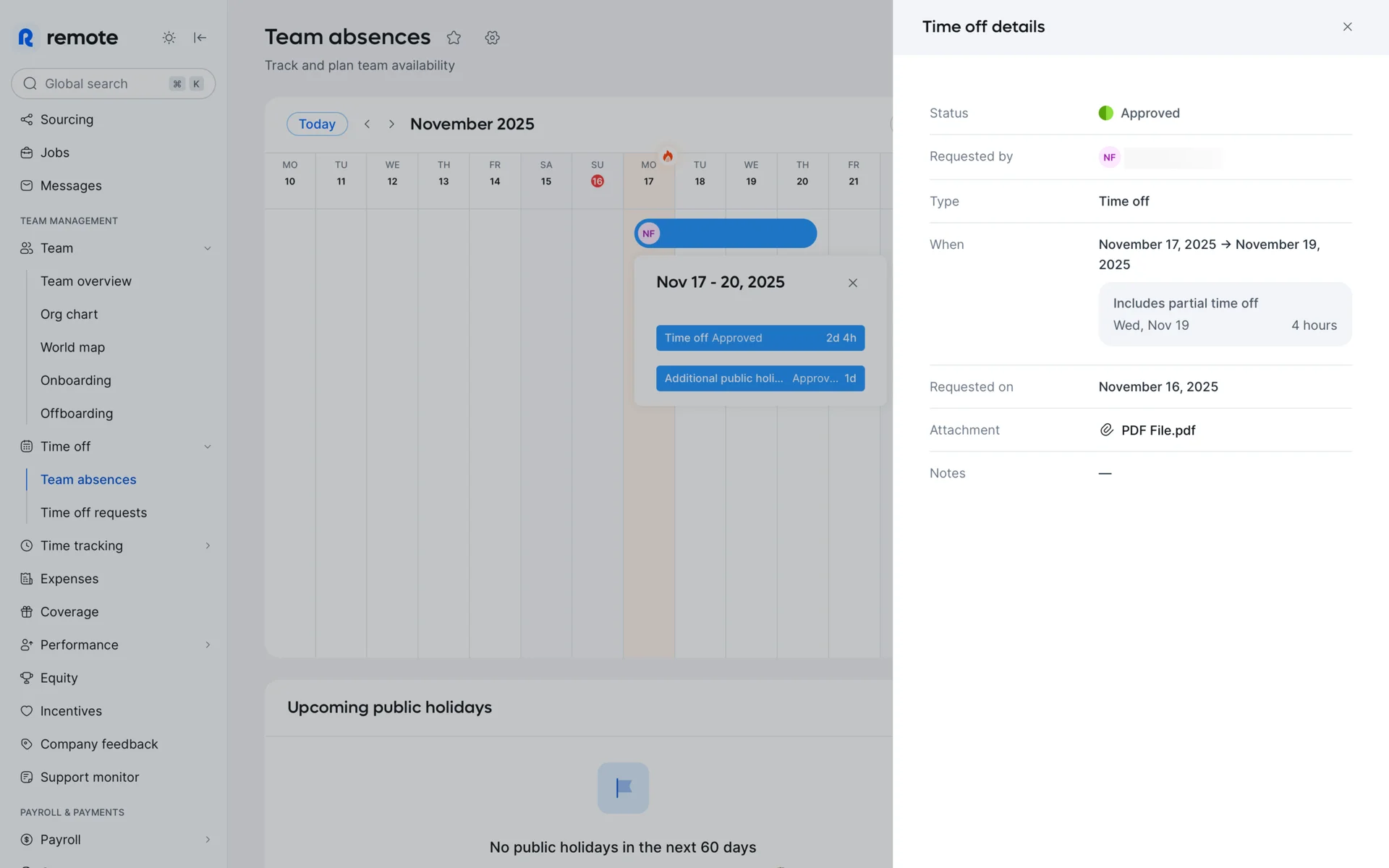Open the Messages envelope item
Screen dimensions: 1389x868
(70, 186)
